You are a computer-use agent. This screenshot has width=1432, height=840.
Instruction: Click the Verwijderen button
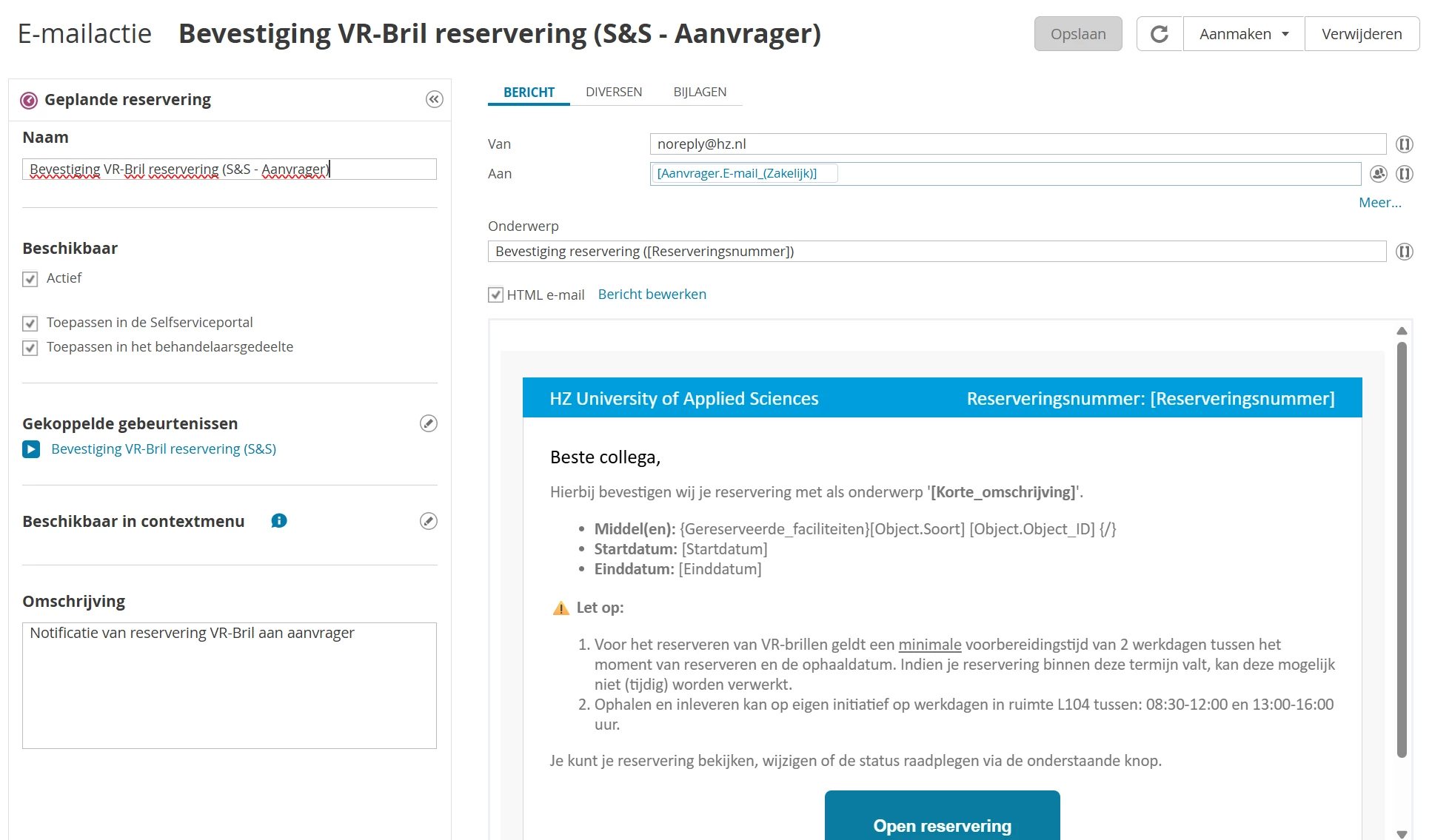pyautogui.click(x=1361, y=34)
